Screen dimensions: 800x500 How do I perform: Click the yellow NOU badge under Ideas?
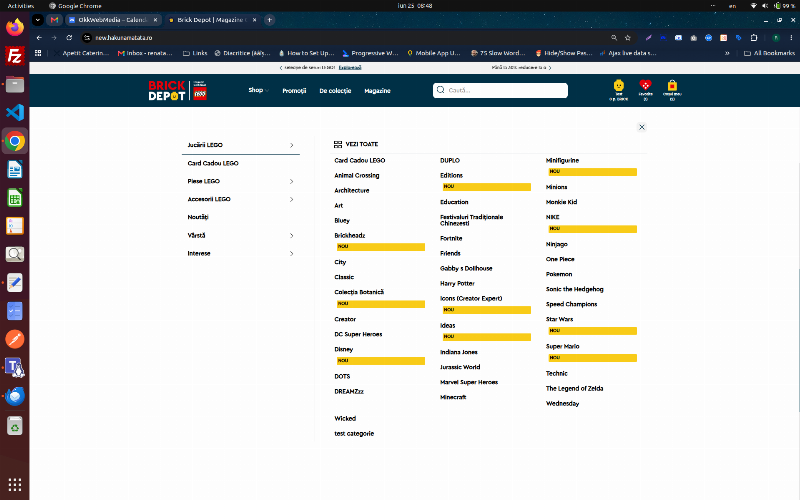tap(486, 337)
